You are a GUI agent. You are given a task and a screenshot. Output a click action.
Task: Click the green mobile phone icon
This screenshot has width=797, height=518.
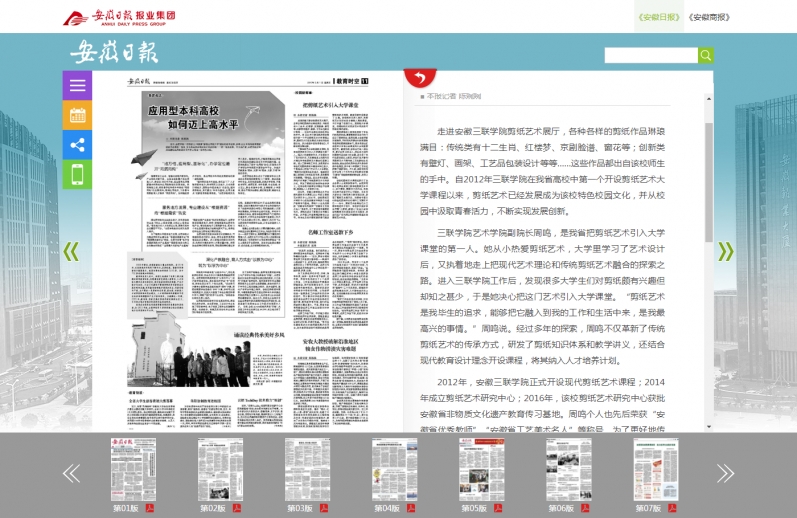coord(77,174)
